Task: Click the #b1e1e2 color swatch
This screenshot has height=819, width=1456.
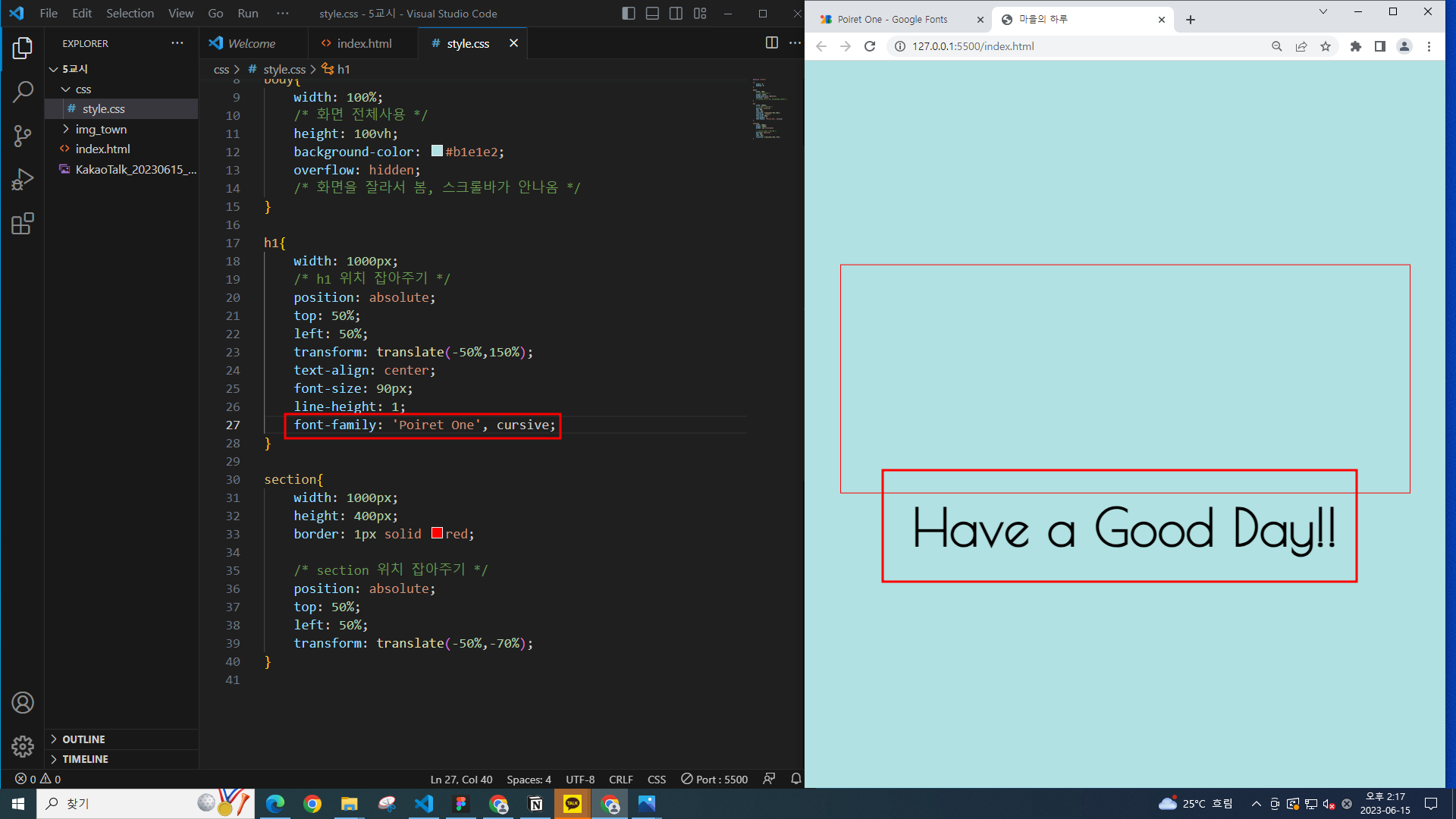Action: coord(437,151)
